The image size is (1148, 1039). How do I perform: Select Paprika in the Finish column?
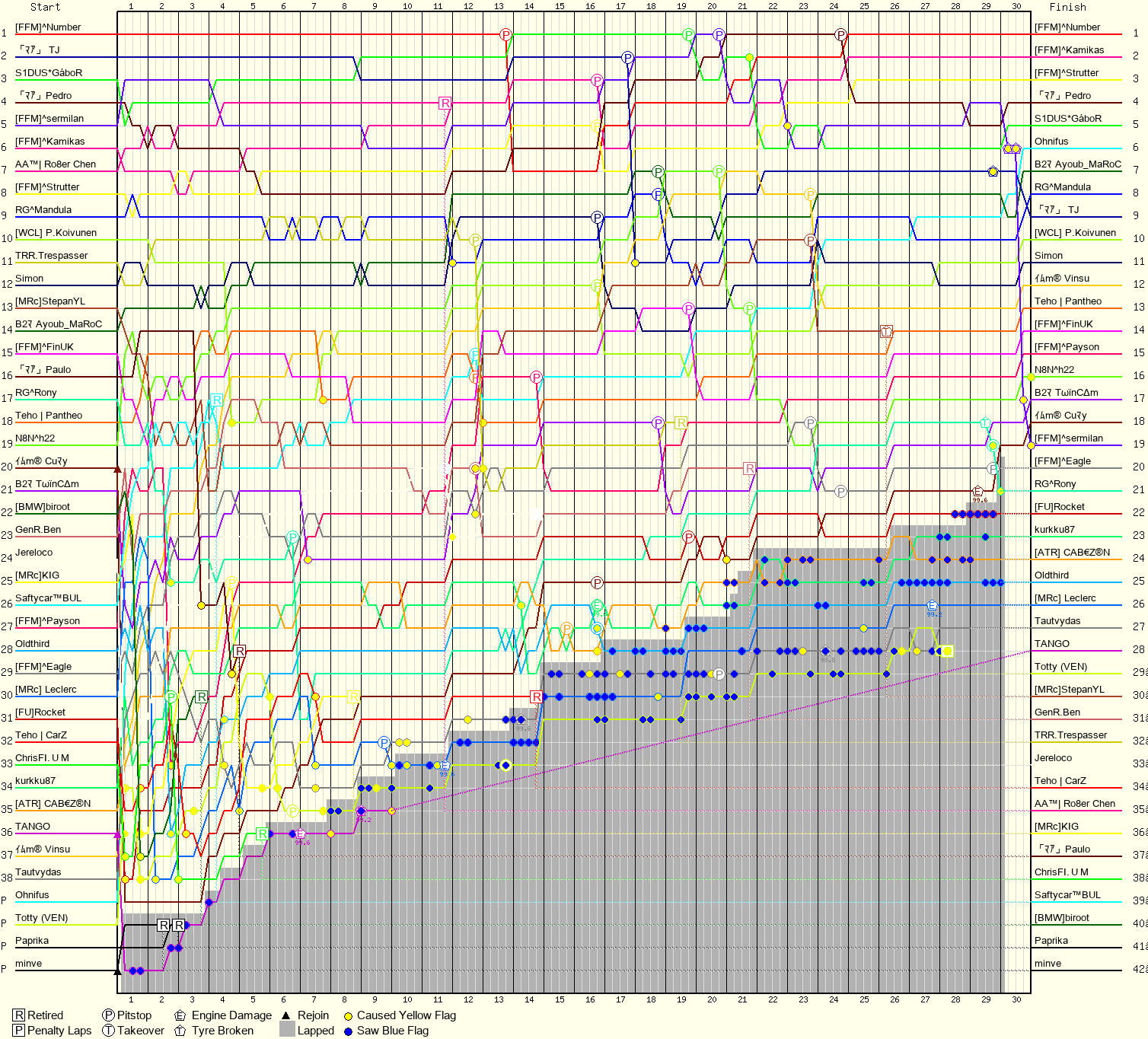(x=1051, y=941)
